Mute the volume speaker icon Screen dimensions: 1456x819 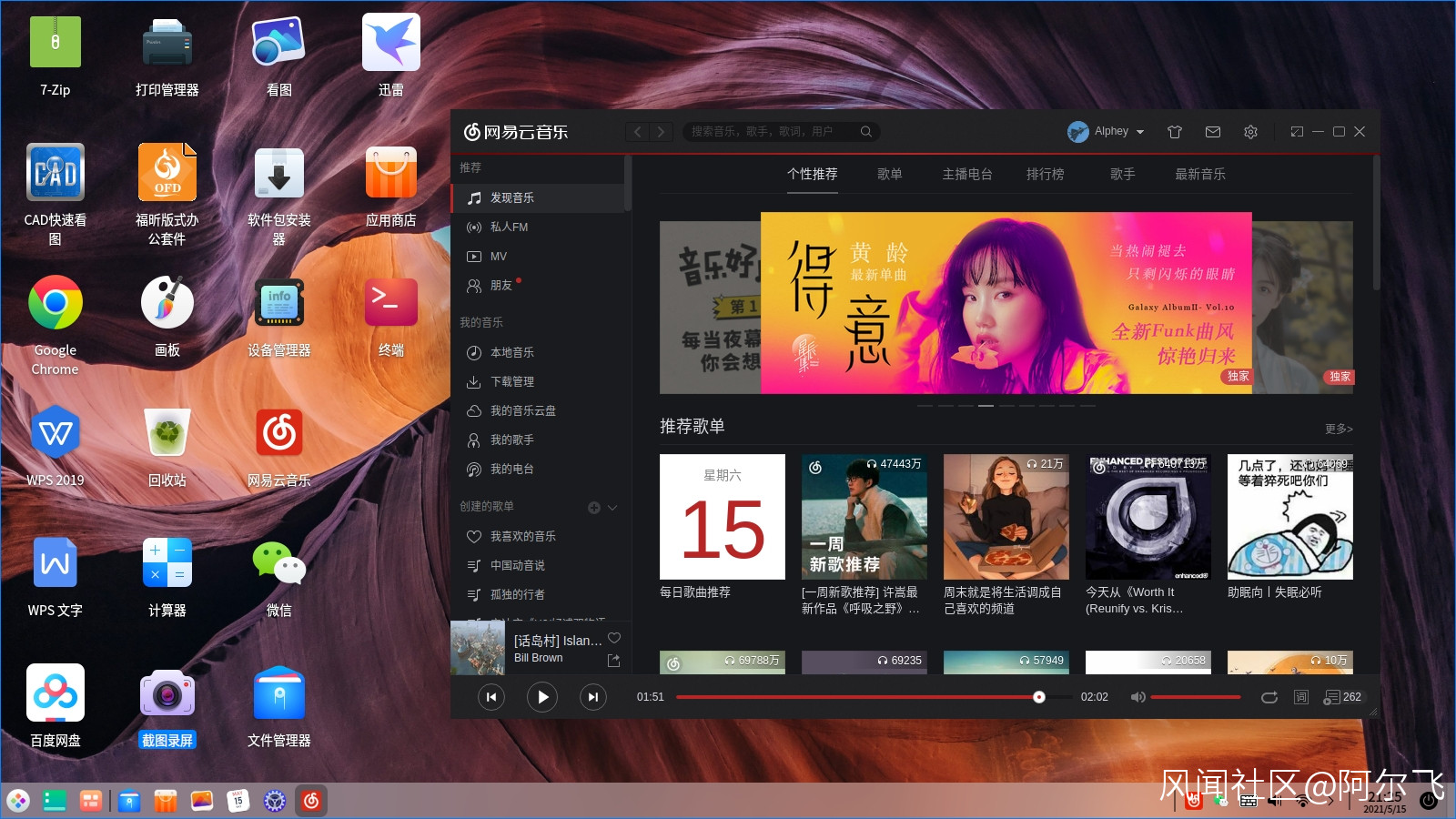[1137, 697]
